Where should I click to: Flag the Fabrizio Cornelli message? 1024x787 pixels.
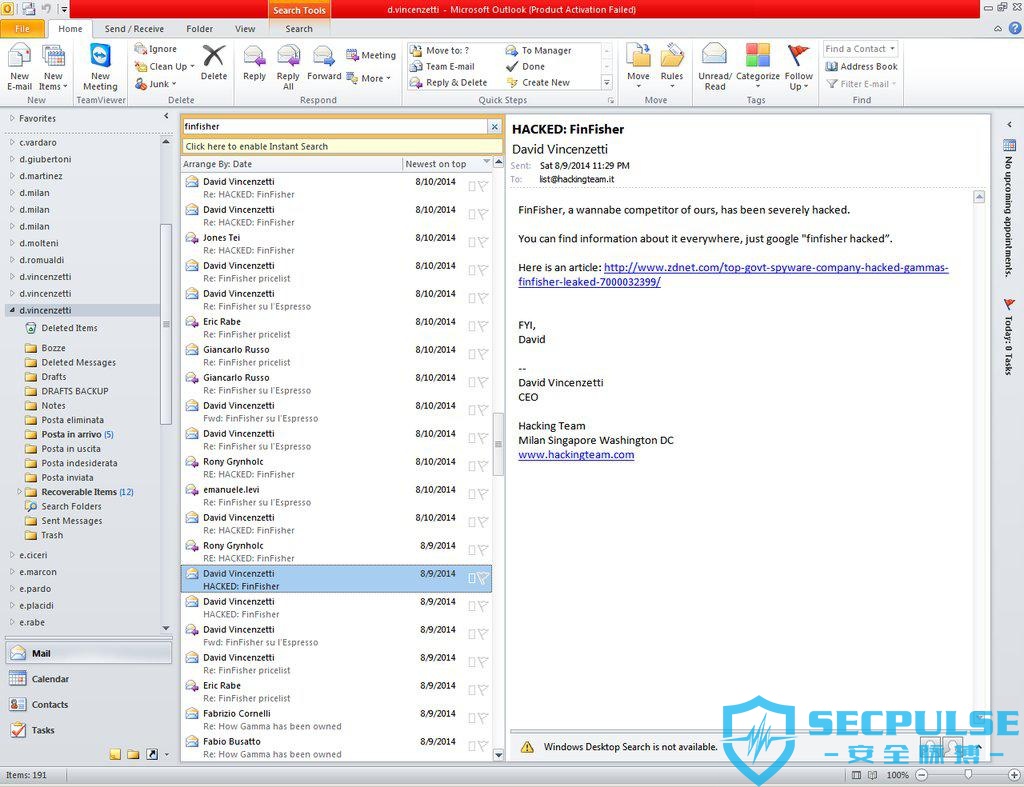pos(483,718)
